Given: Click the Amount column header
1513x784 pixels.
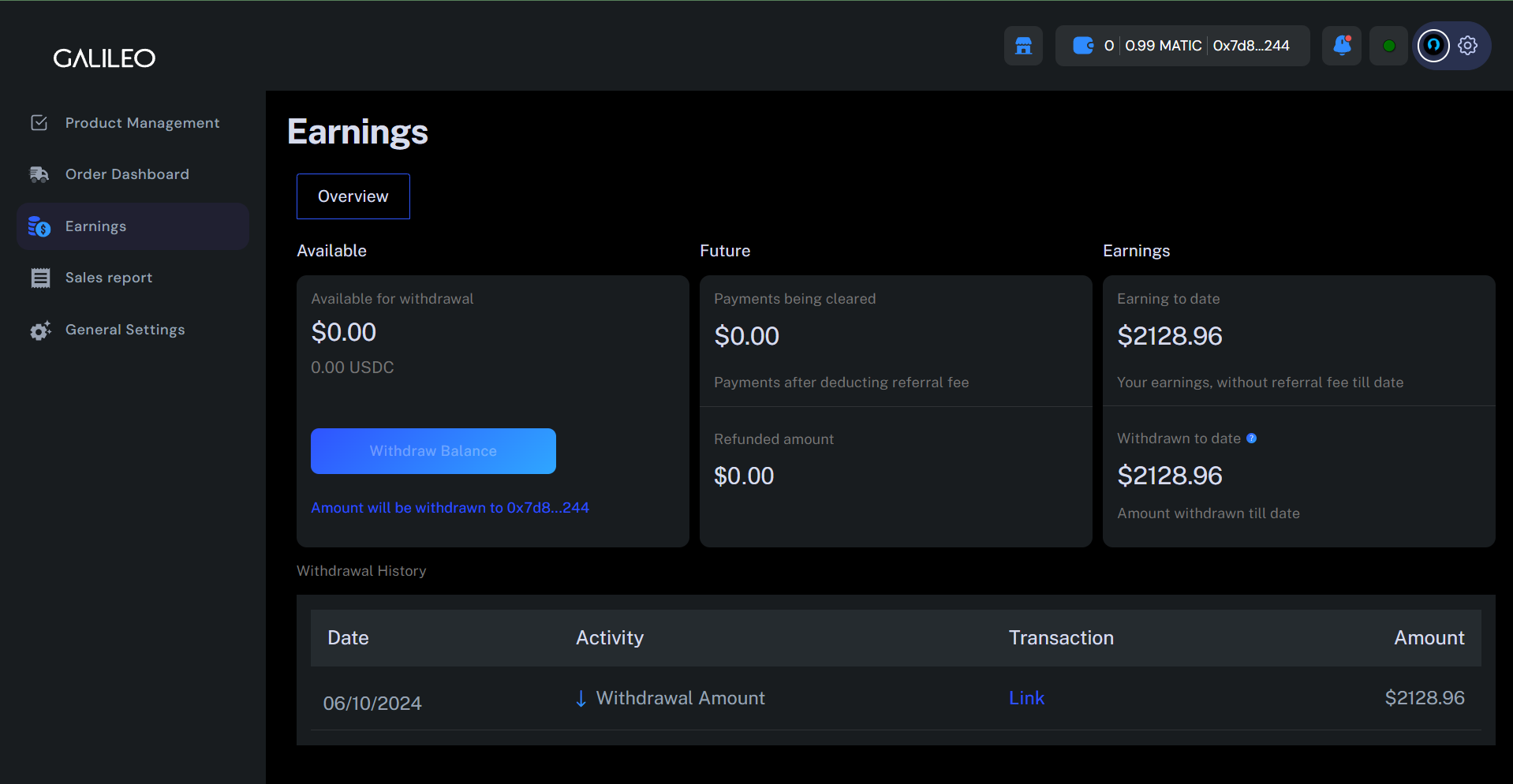Looking at the screenshot, I should (1429, 638).
